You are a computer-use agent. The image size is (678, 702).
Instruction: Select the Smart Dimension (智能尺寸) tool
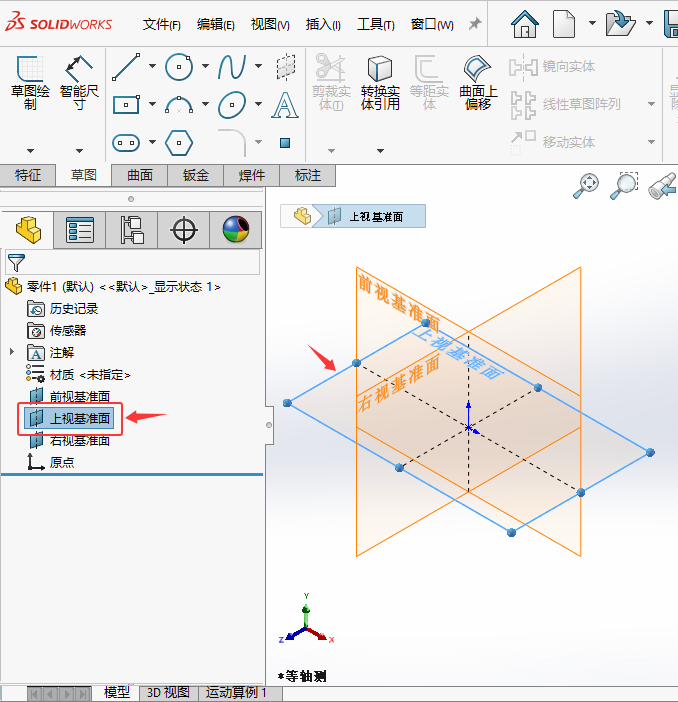pos(79,68)
